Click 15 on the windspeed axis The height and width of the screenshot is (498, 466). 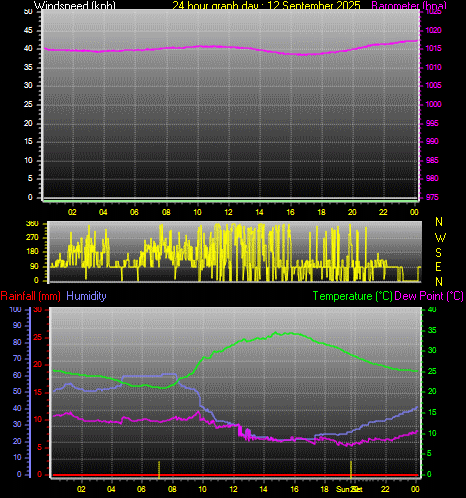[28, 141]
